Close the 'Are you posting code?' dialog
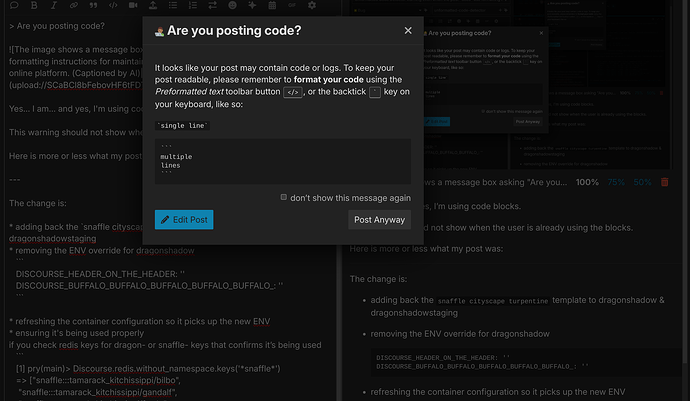Image resolution: width=690 pixels, height=401 pixels. (408, 30)
